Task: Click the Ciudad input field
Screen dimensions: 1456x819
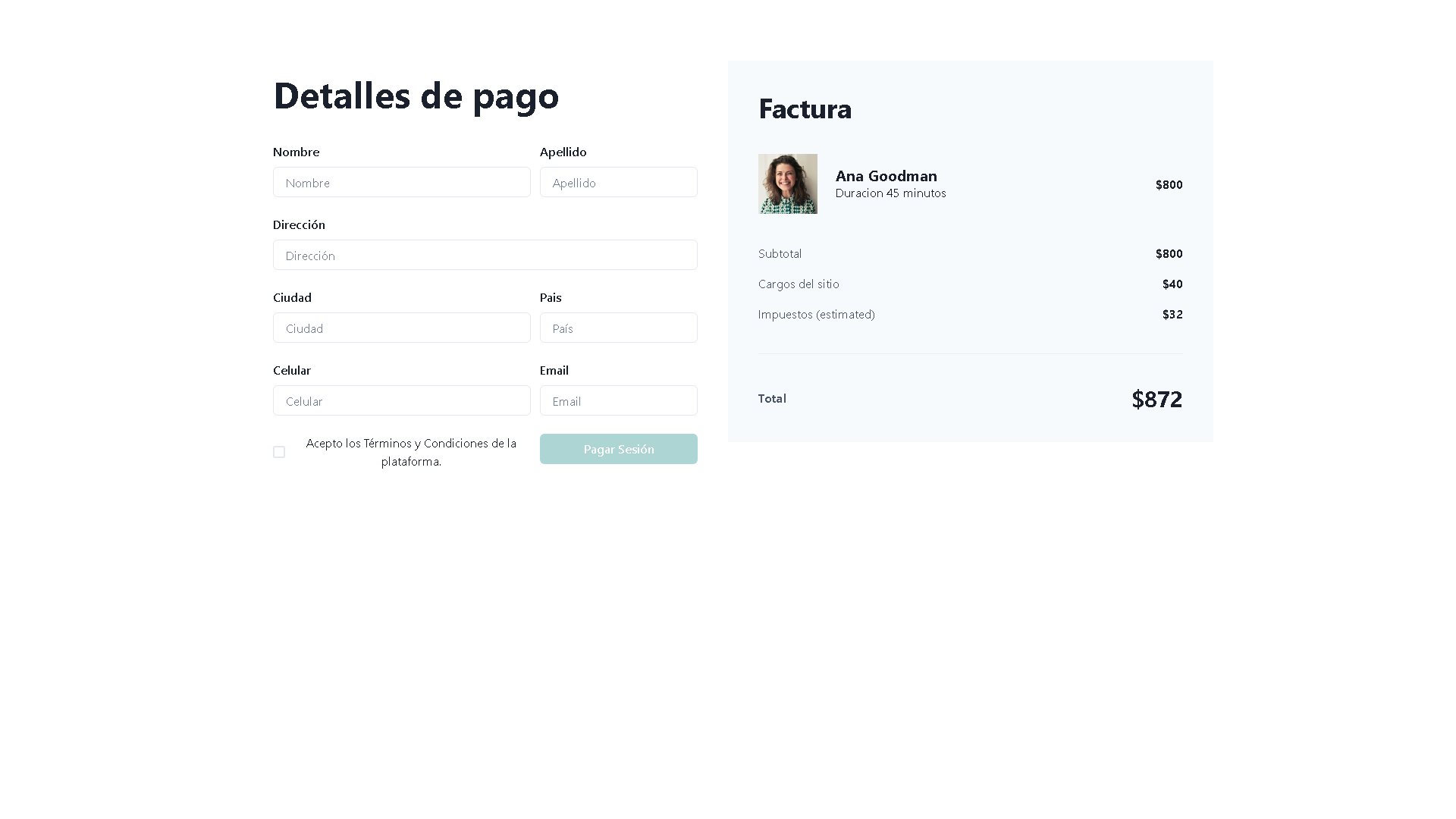Action: click(x=401, y=328)
